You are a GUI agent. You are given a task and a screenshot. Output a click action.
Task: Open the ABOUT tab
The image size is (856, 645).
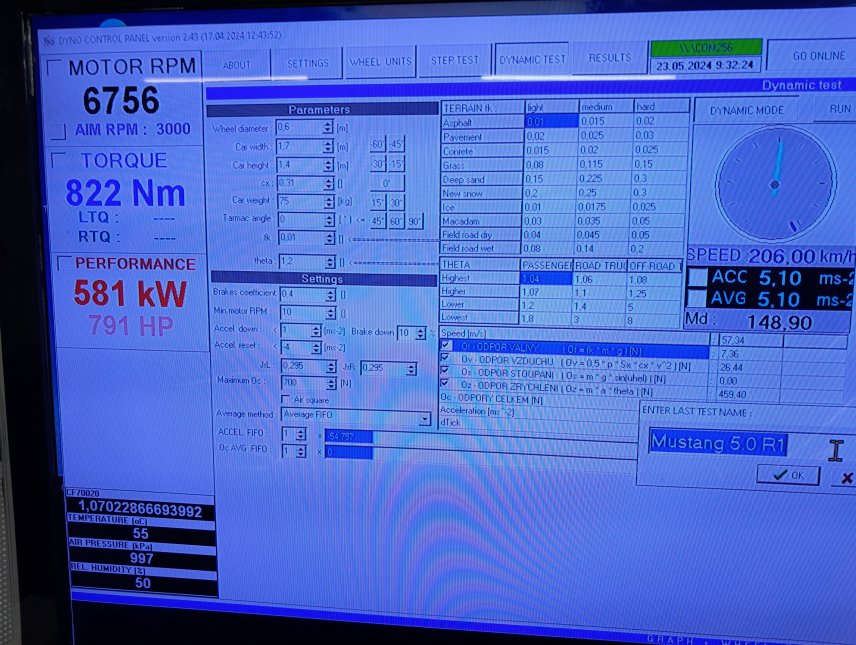(237, 64)
